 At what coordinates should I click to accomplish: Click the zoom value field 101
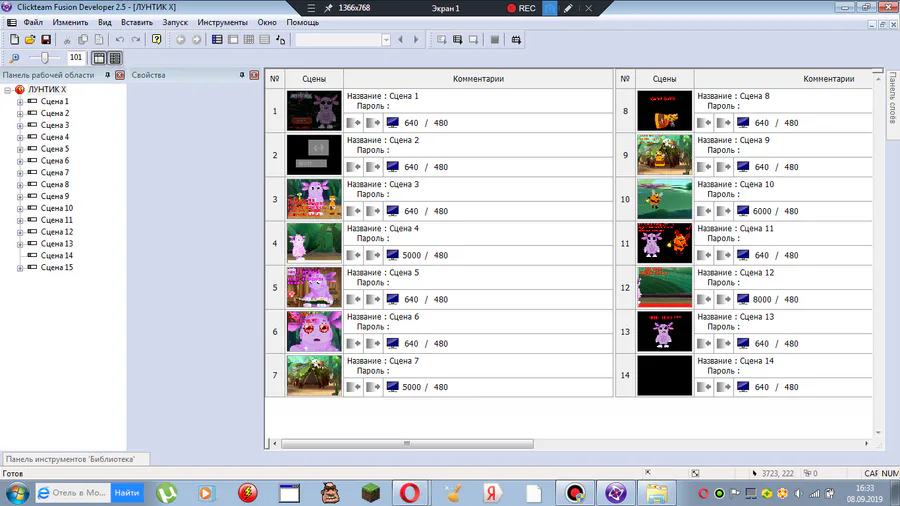coord(76,57)
